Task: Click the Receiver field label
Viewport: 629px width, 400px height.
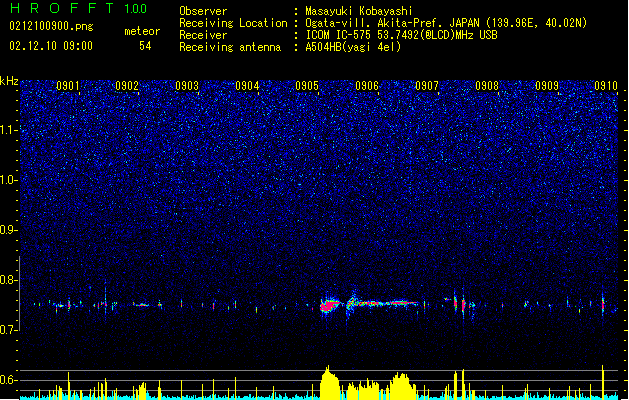Action: click(203, 35)
